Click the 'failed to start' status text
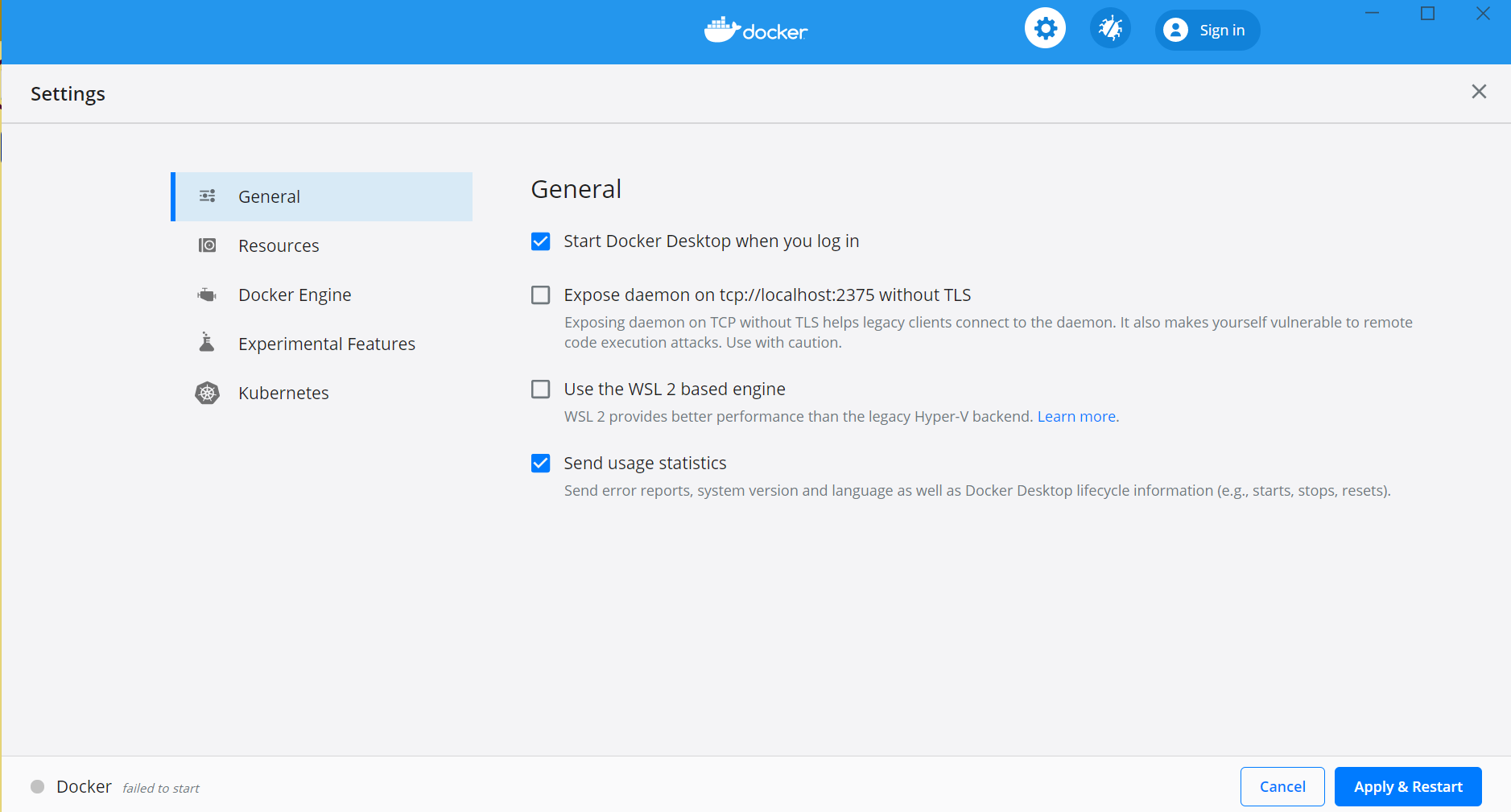 (x=161, y=788)
